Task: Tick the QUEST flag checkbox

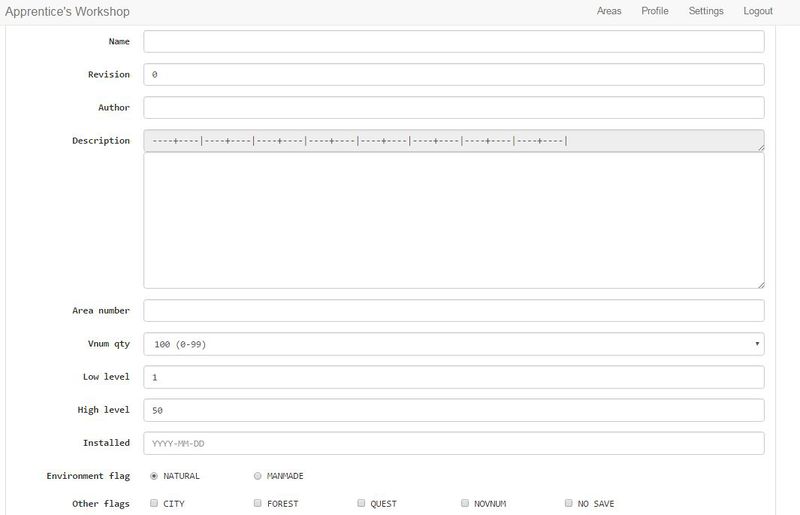Action: pos(361,504)
